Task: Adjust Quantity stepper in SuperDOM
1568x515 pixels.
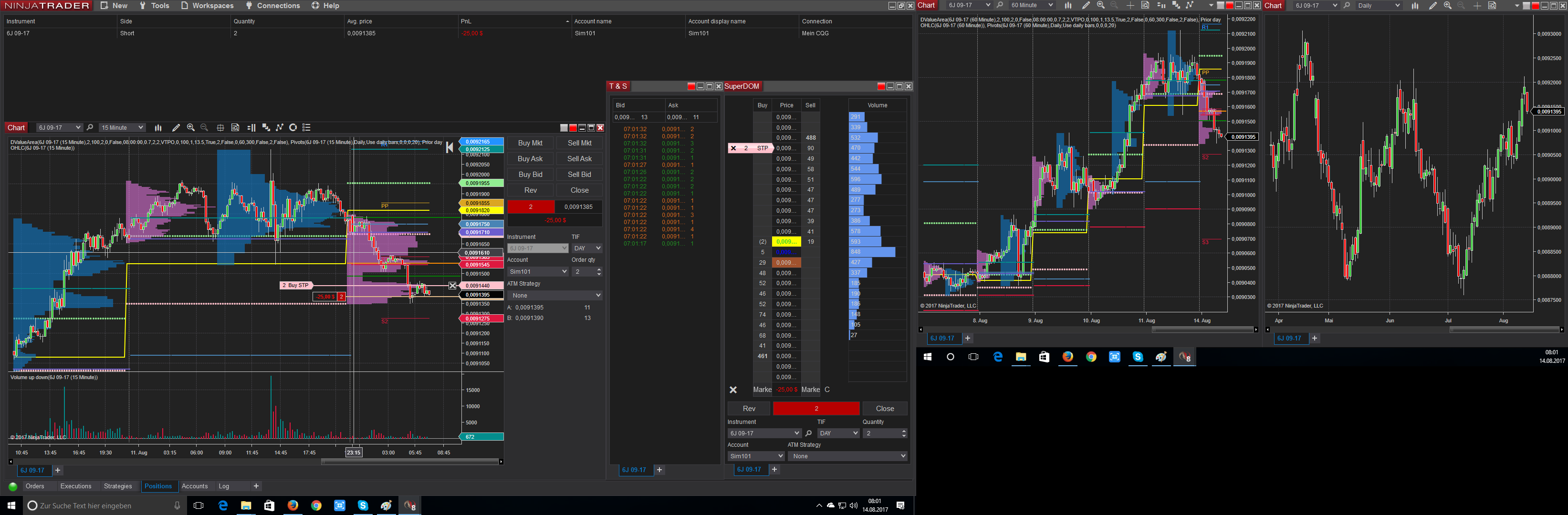Action: click(x=904, y=433)
